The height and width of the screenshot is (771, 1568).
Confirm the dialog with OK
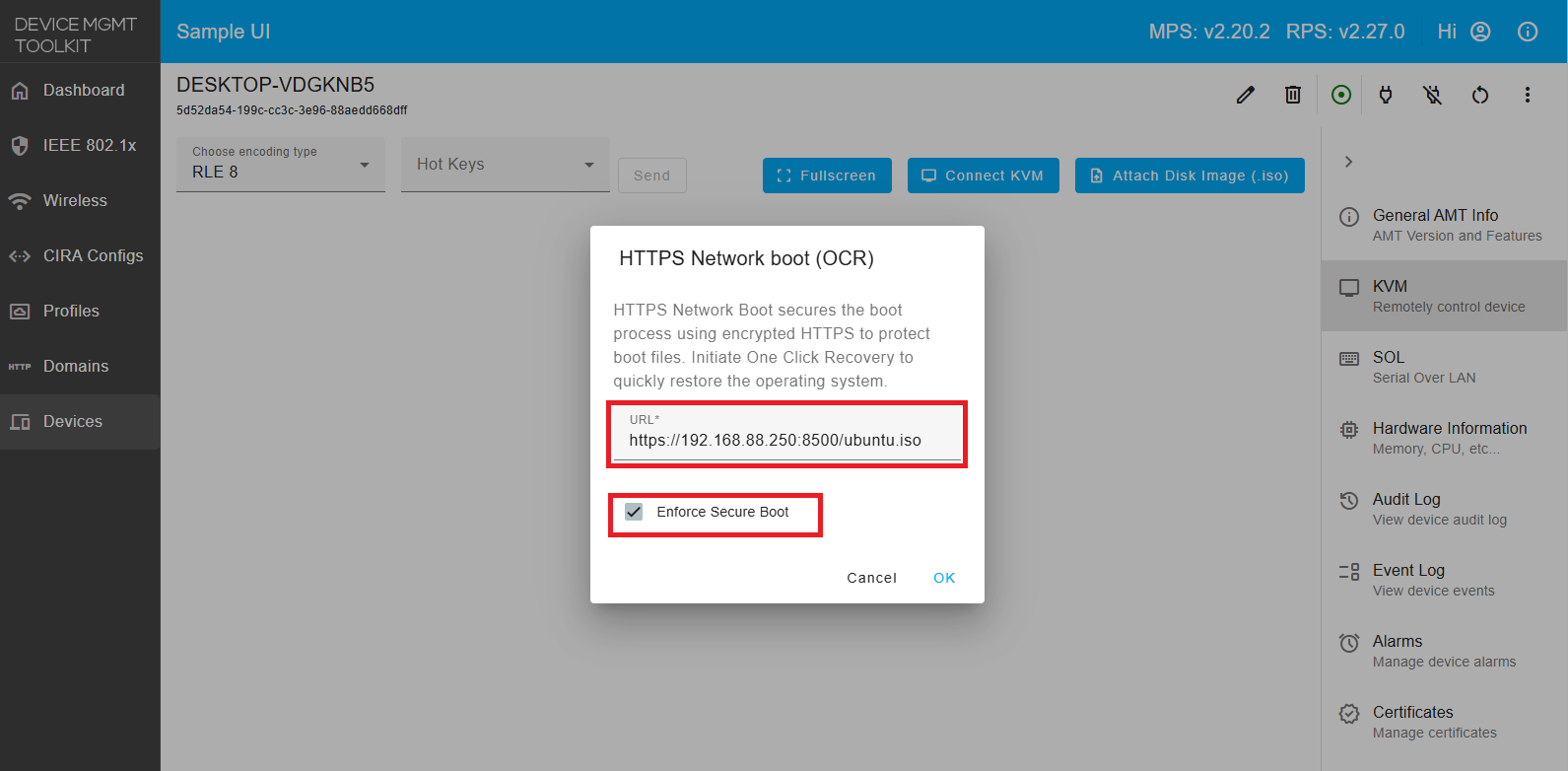[944, 578]
